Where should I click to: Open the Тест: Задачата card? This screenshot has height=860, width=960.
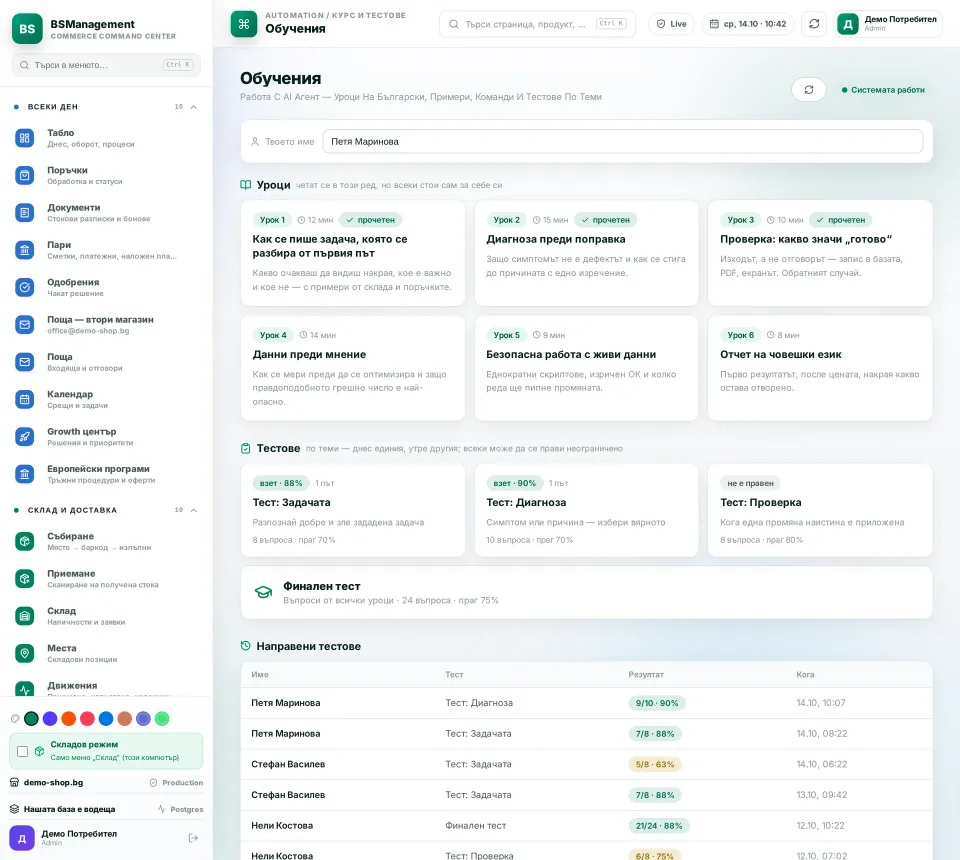pyautogui.click(x=353, y=510)
